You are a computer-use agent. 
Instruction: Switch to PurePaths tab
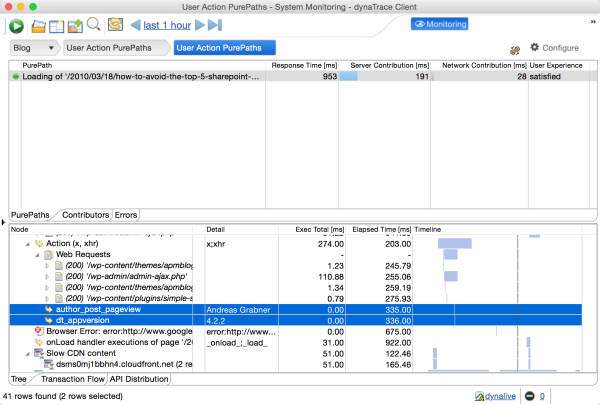tap(30, 215)
